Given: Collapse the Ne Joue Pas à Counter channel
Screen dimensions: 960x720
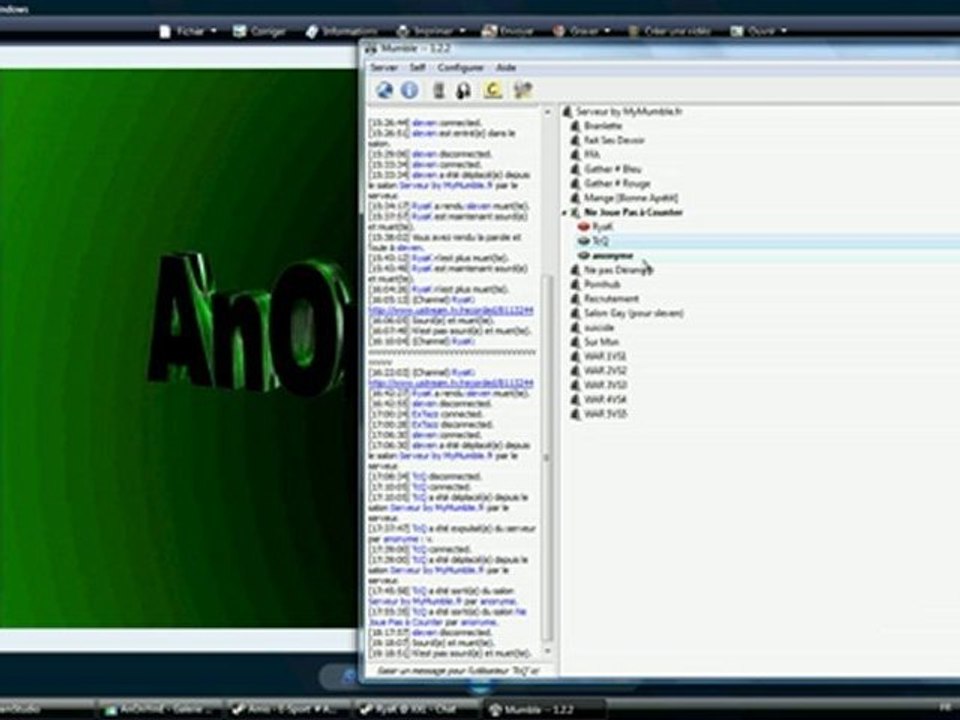Looking at the screenshot, I should [564, 212].
